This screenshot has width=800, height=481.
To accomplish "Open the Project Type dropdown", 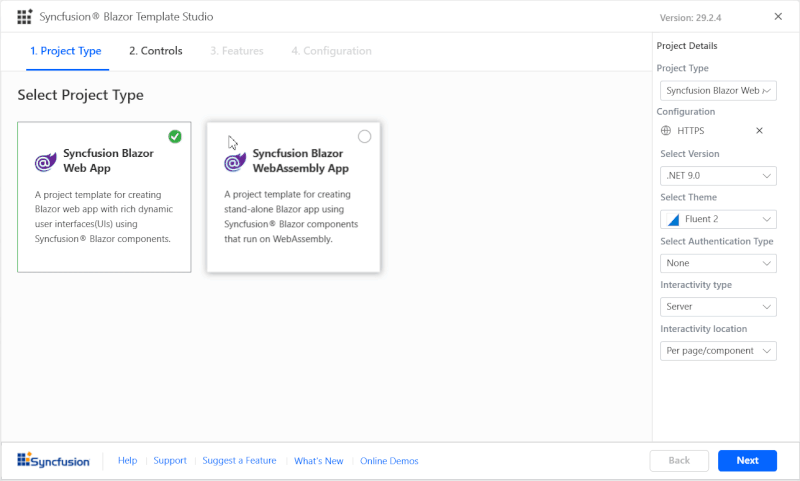I will pyautogui.click(x=718, y=90).
